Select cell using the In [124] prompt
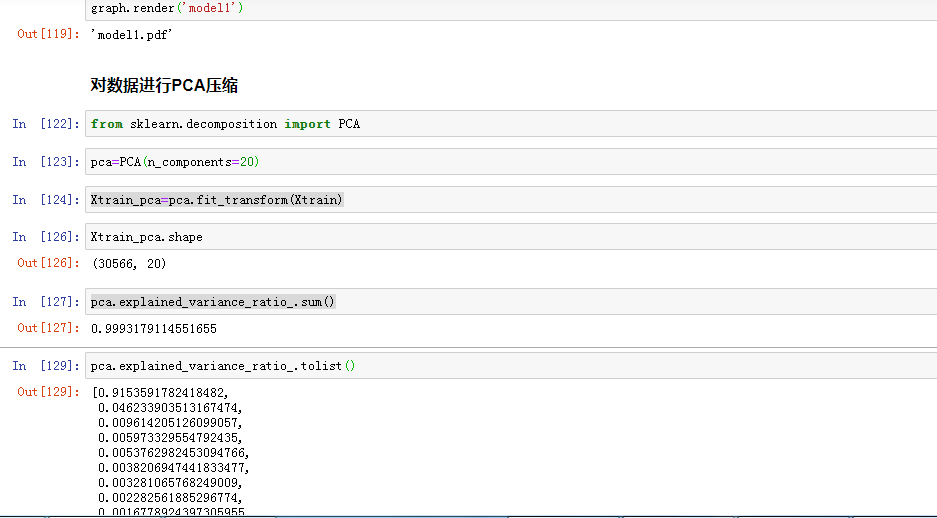The height and width of the screenshot is (518, 937). point(46,200)
